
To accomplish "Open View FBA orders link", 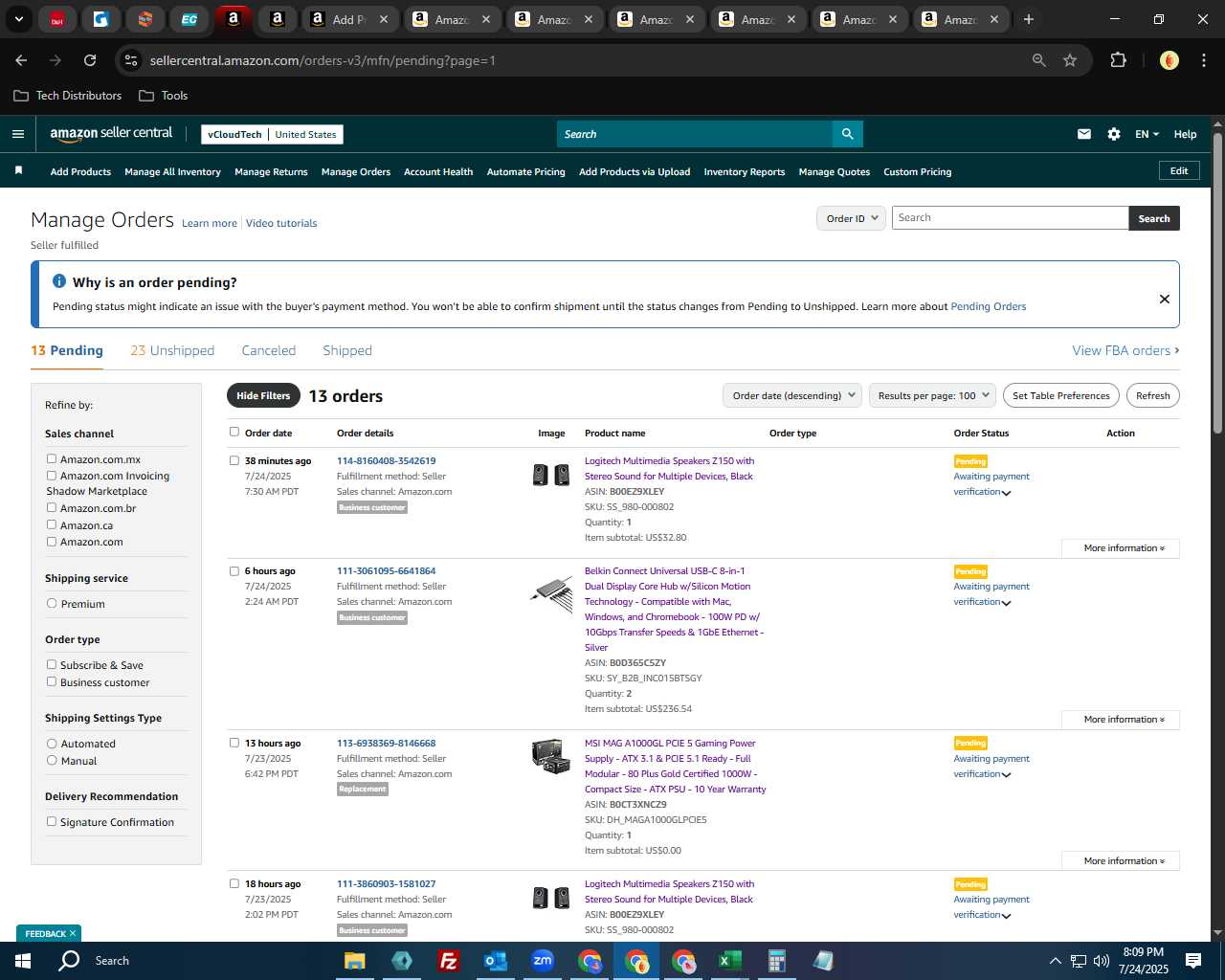I will (x=1125, y=350).
